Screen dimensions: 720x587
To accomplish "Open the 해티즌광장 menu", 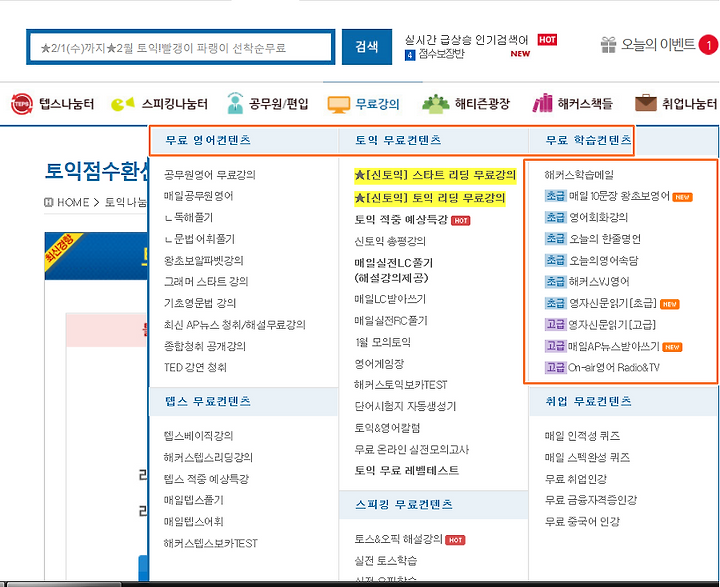I will point(482,104).
